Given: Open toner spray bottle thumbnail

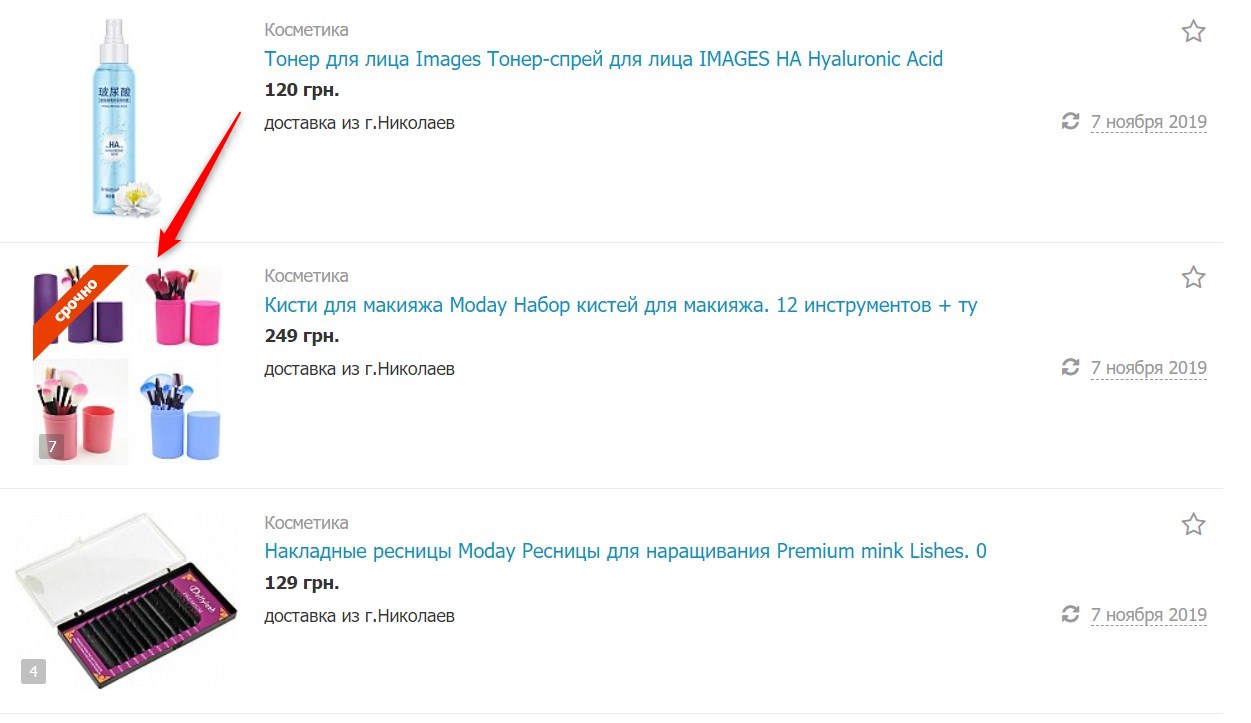Looking at the screenshot, I should tap(124, 117).
